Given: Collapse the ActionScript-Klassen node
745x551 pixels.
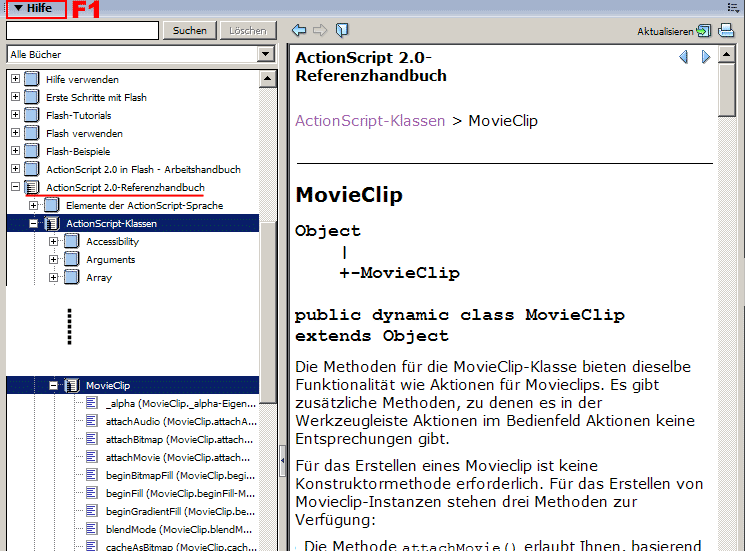Looking at the screenshot, I should pyautogui.click(x=33, y=223).
